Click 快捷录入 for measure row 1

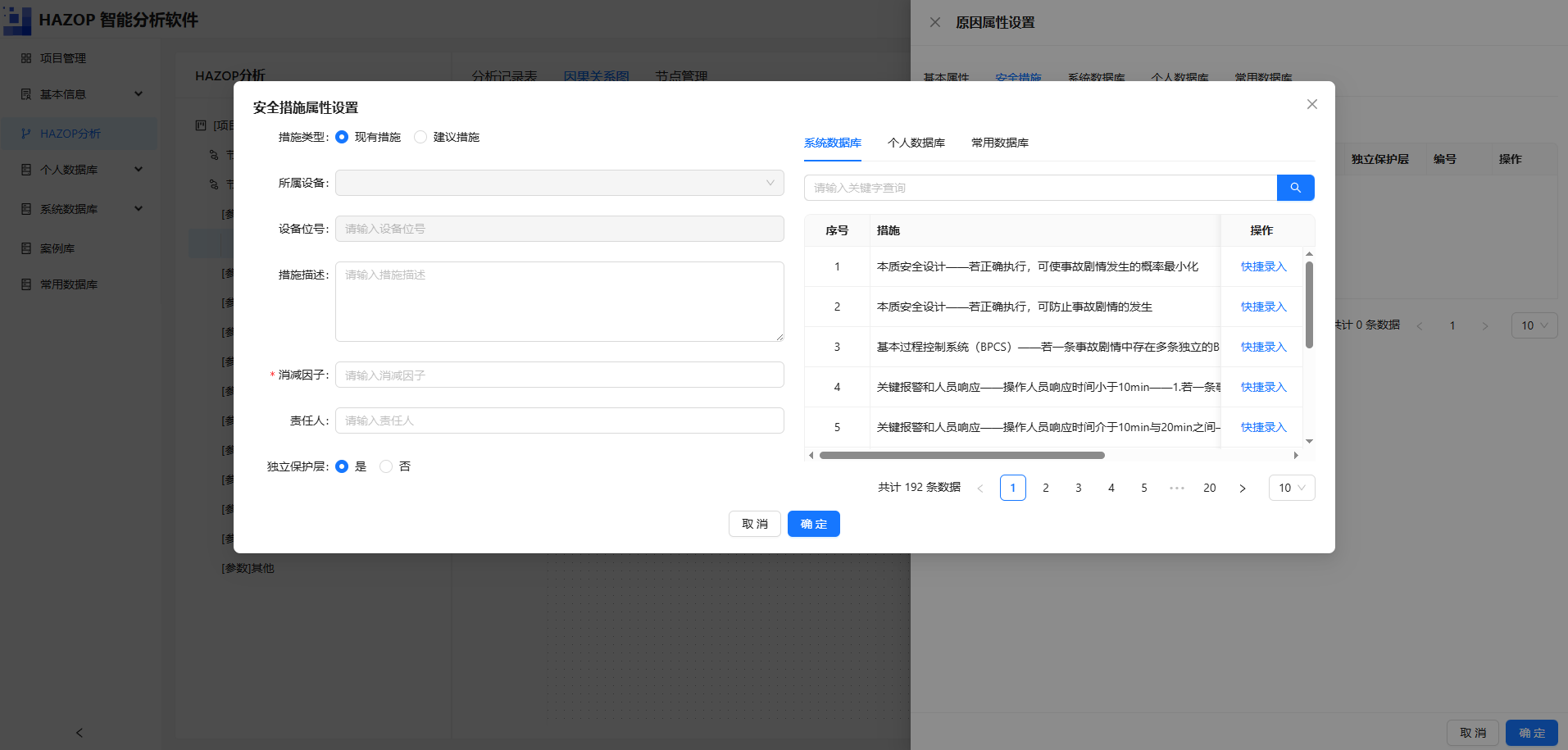(x=1264, y=266)
